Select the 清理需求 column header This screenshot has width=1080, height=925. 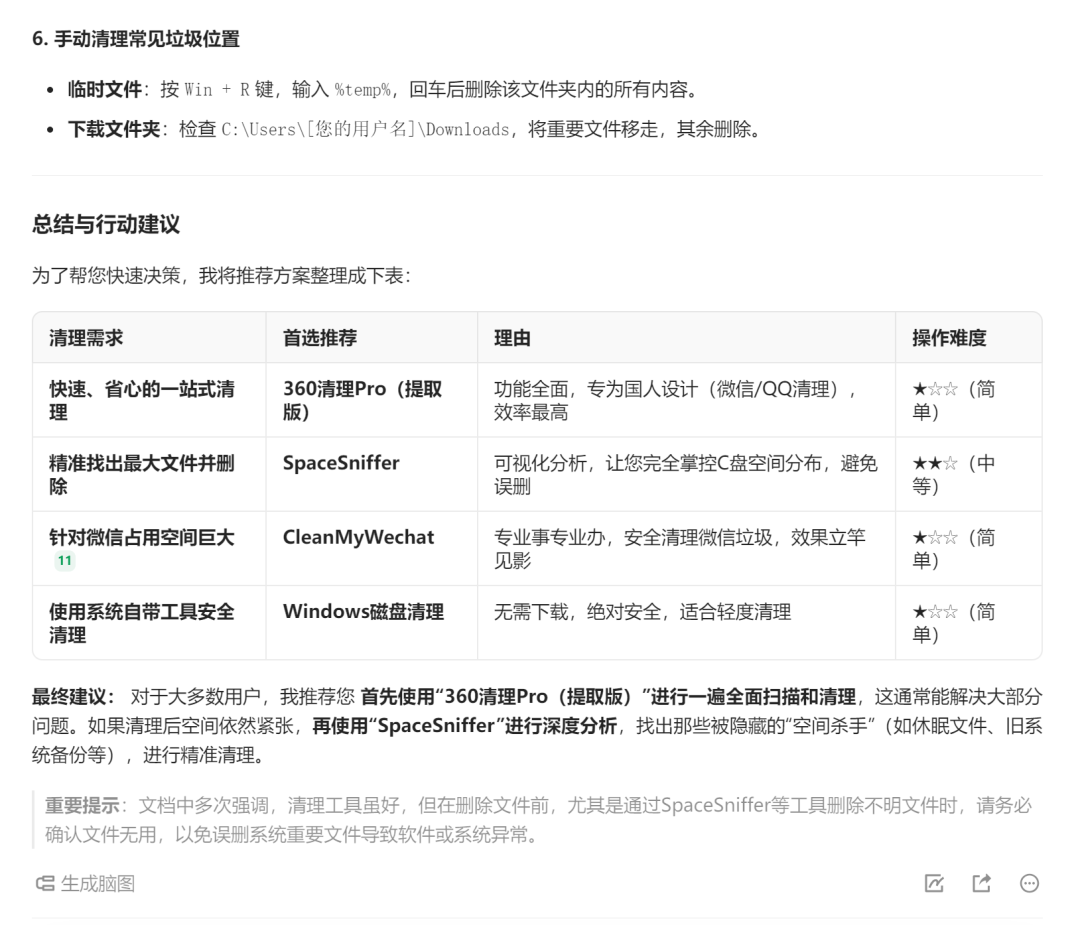click(149, 337)
